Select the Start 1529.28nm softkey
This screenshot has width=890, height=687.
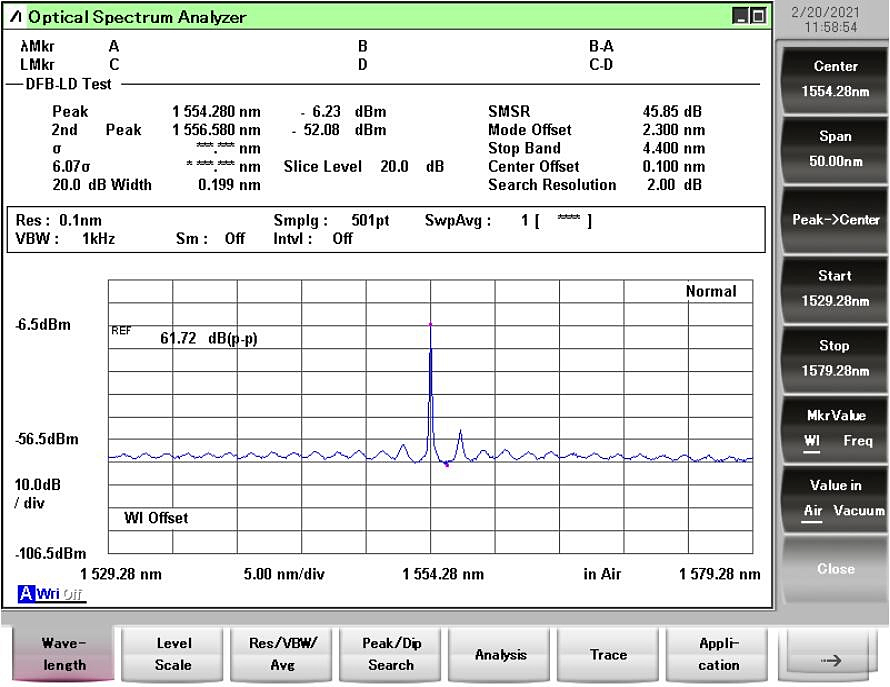coord(834,288)
